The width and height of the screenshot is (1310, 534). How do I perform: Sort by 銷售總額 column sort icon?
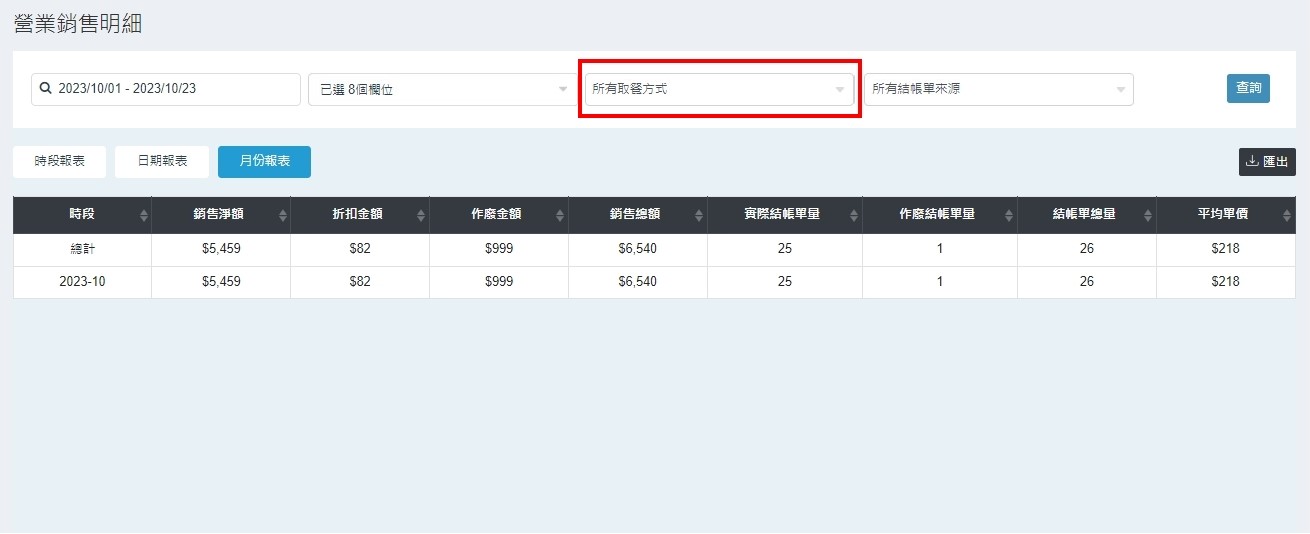tap(699, 216)
